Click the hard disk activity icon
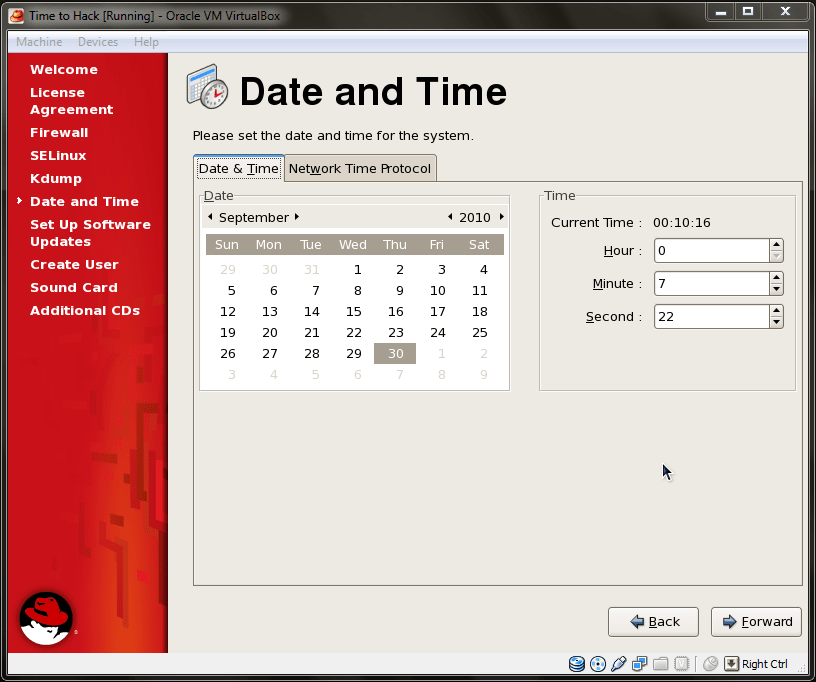The width and height of the screenshot is (816, 682). point(577,664)
